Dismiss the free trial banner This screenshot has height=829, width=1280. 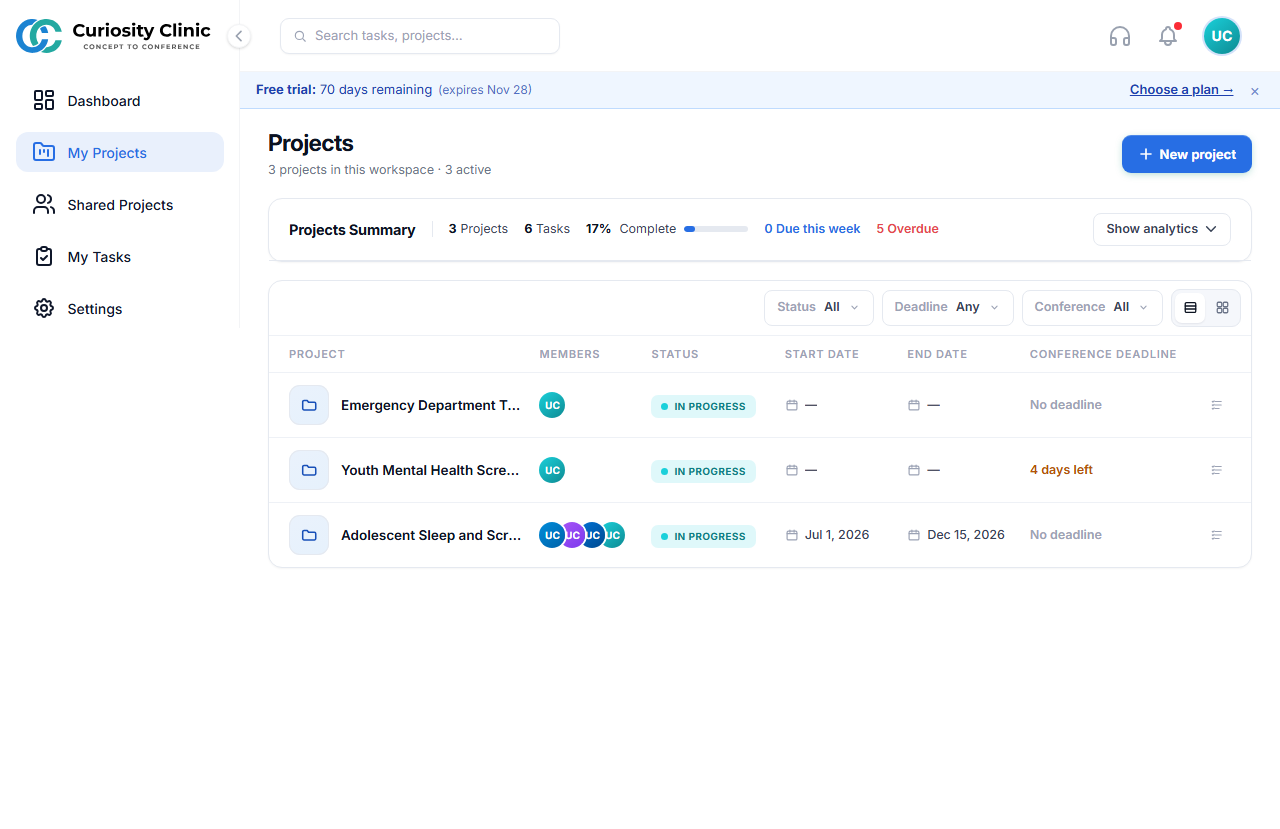tap(1255, 91)
